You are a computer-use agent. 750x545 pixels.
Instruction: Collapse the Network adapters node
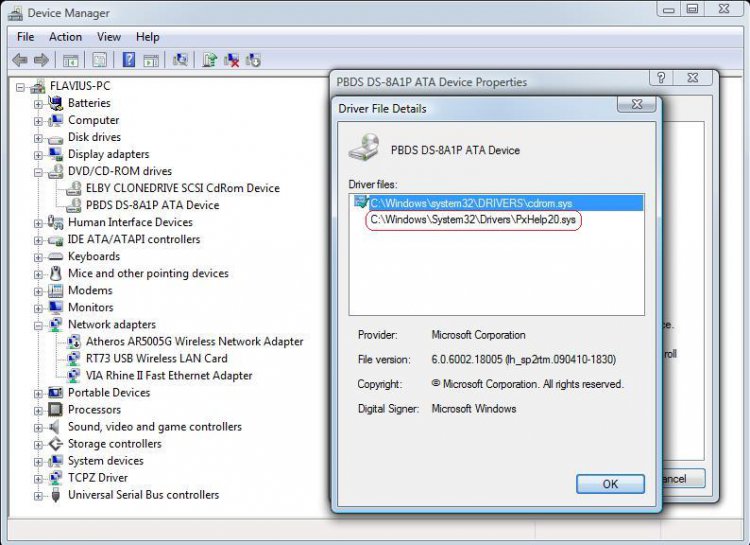38,325
